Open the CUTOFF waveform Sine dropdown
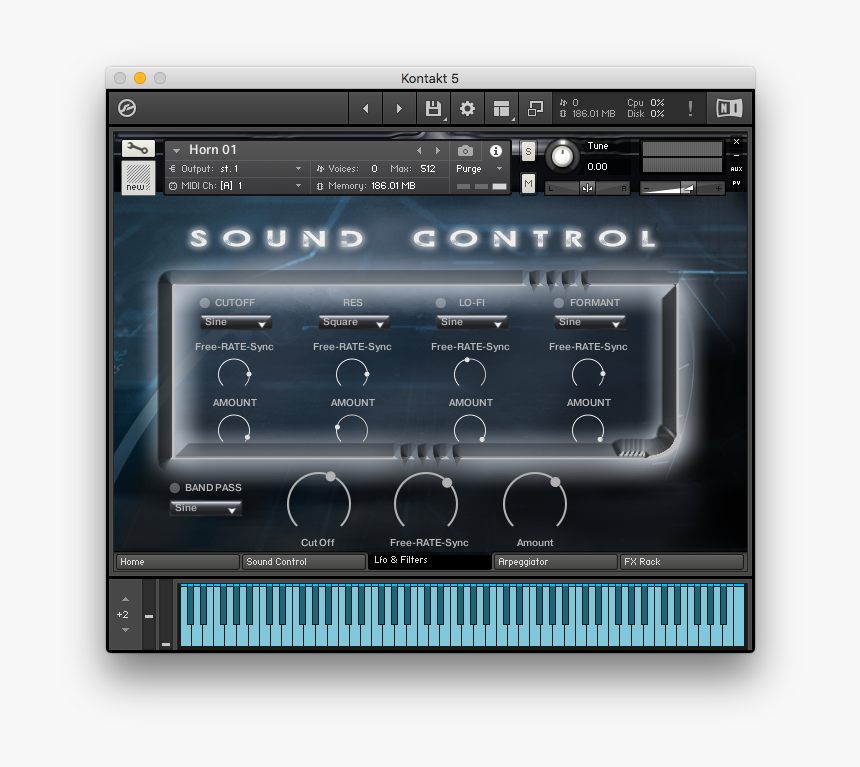 [x=236, y=322]
